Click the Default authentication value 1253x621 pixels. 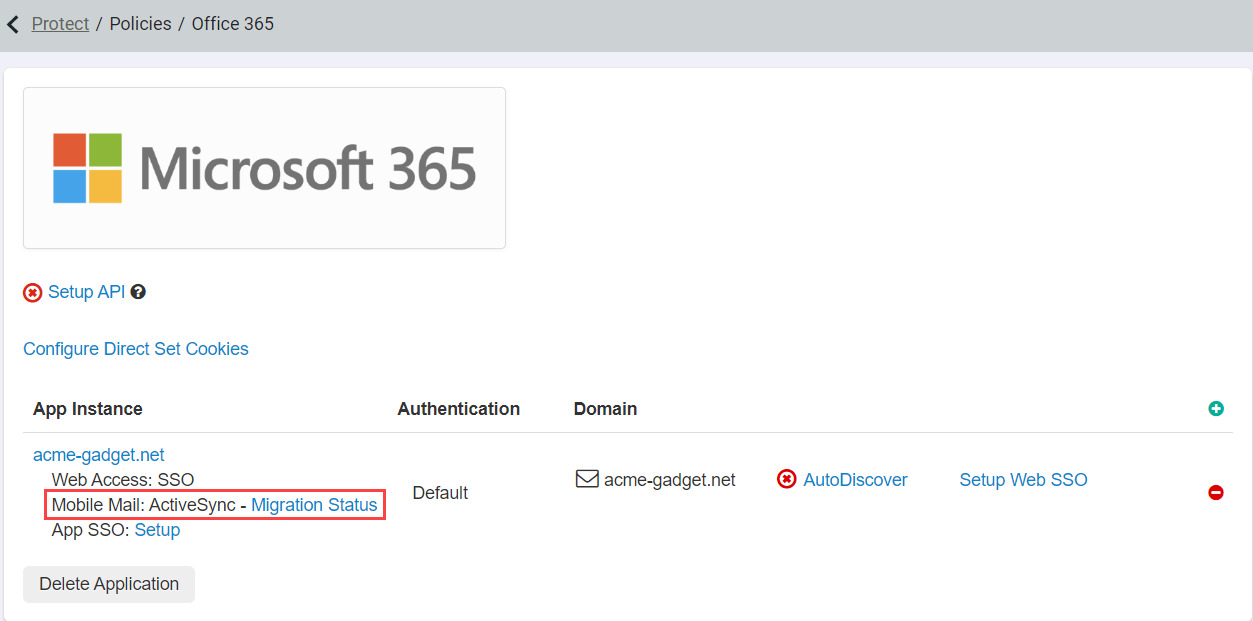pos(440,493)
